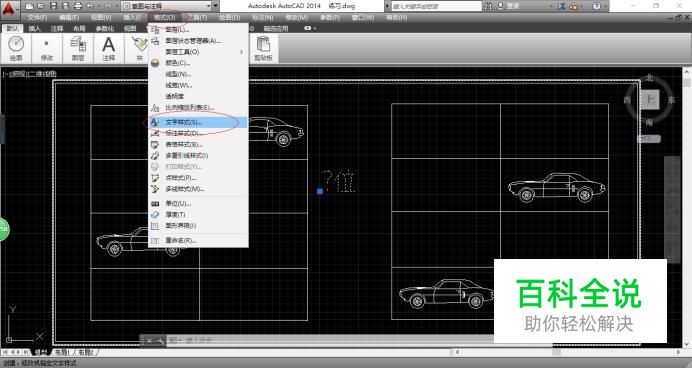692x368 pixels.
Task: Click the Plot printer icon in quick access toolbar
Action: (x=78, y=6)
